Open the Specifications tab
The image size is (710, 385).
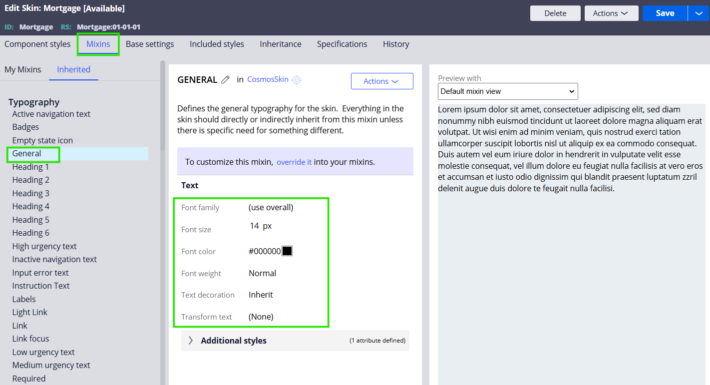click(342, 44)
